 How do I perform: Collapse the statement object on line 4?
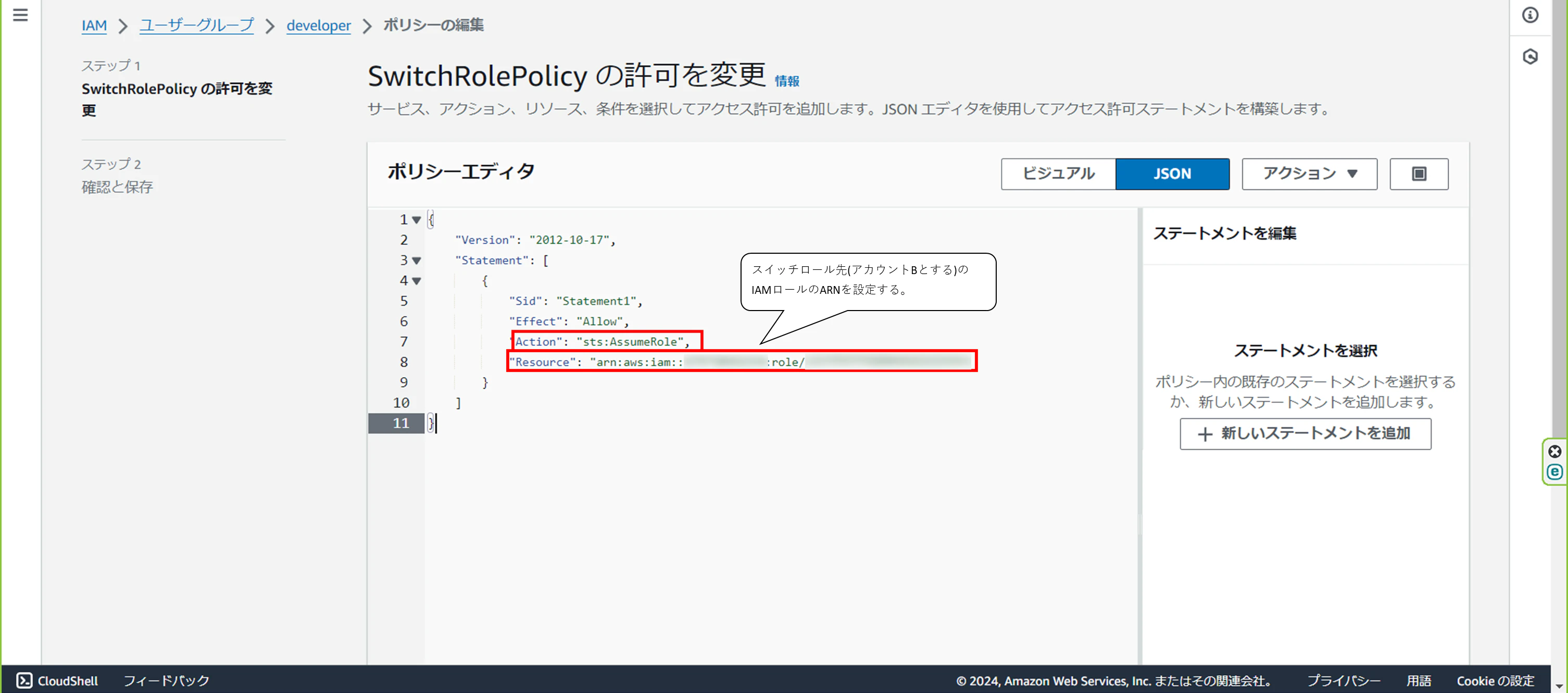pyautogui.click(x=417, y=281)
